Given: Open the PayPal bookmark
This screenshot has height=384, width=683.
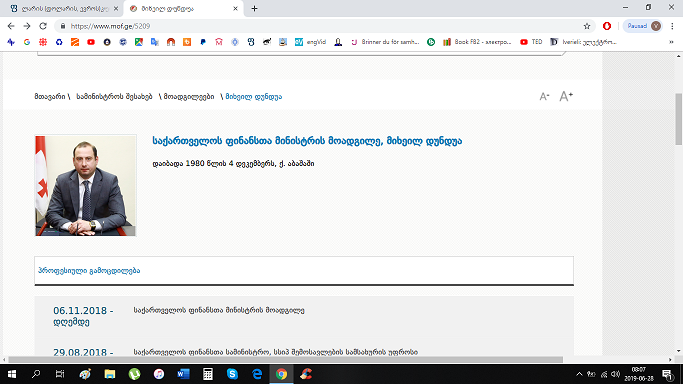Looking at the screenshot, I should 203,42.
